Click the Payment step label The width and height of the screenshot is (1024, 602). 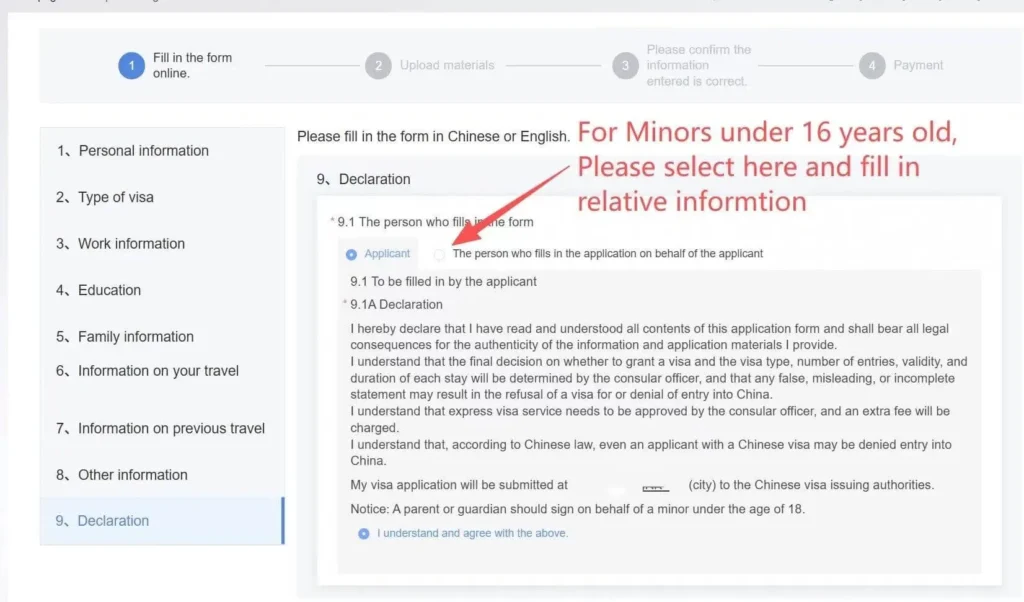(x=918, y=66)
